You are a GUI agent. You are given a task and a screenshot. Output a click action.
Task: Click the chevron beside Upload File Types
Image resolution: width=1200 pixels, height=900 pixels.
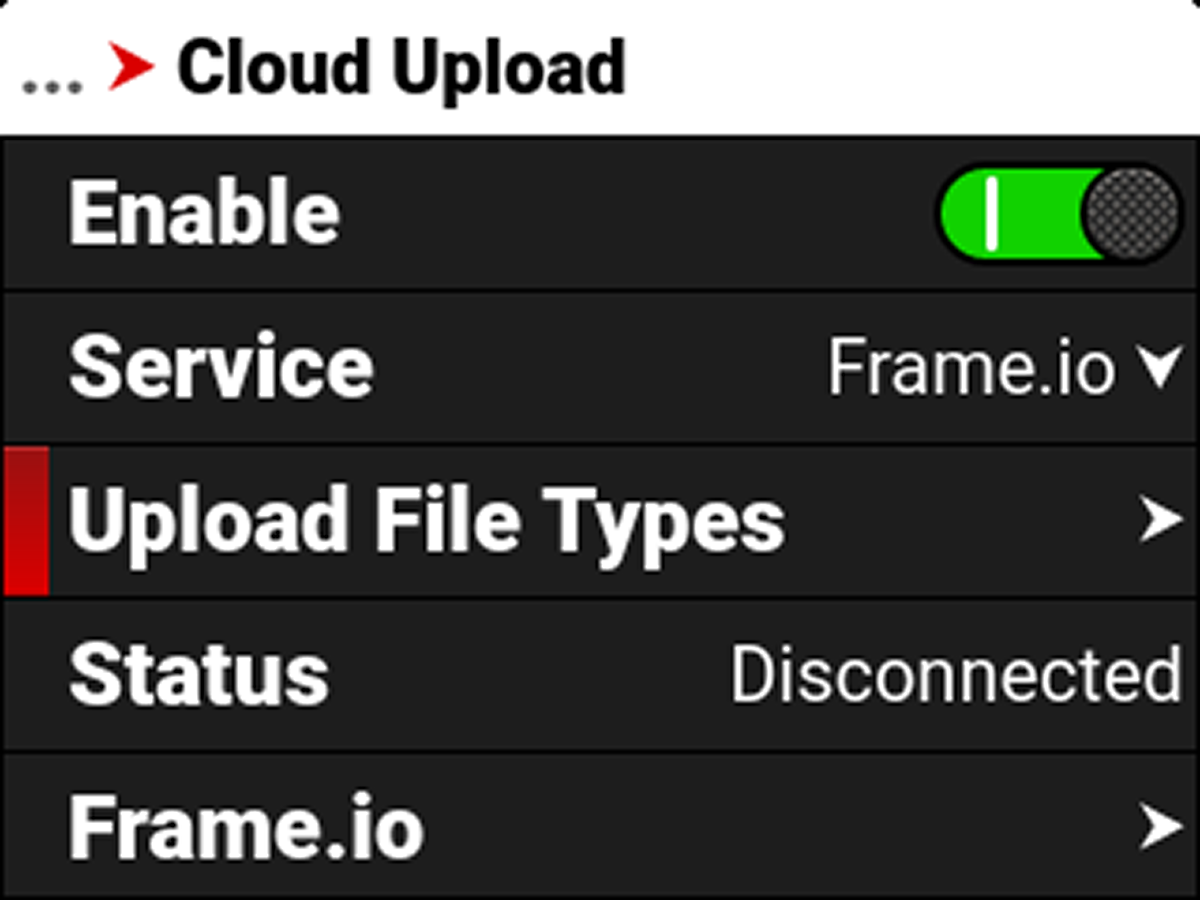pos(1160,521)
